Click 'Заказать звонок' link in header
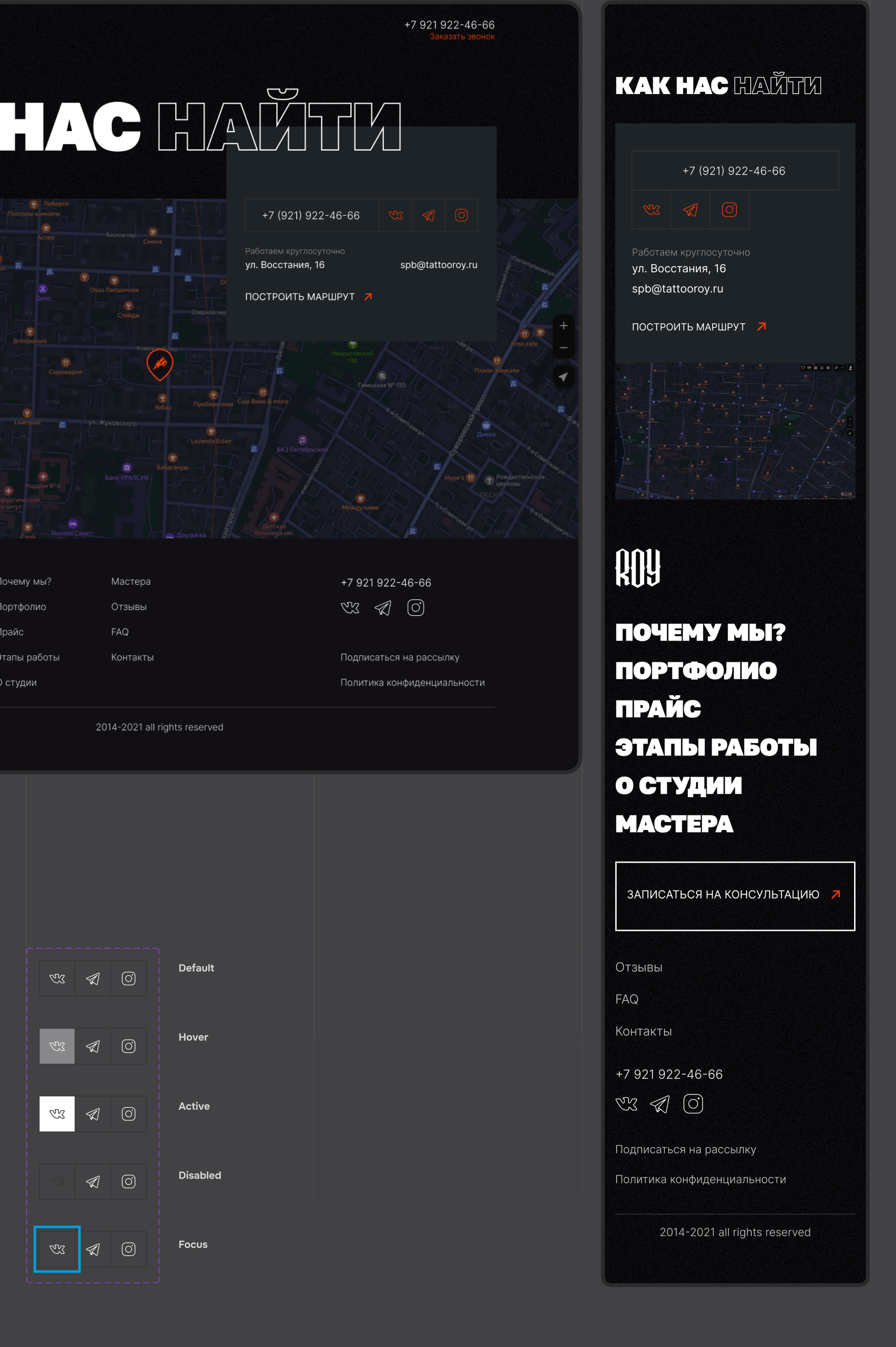This screenshot has width=896, height=1347. [x=462, y=36]
